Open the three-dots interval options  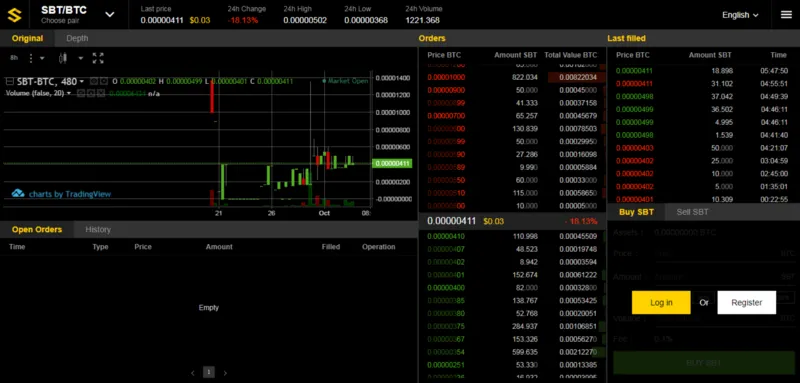[x=31, y=58]
